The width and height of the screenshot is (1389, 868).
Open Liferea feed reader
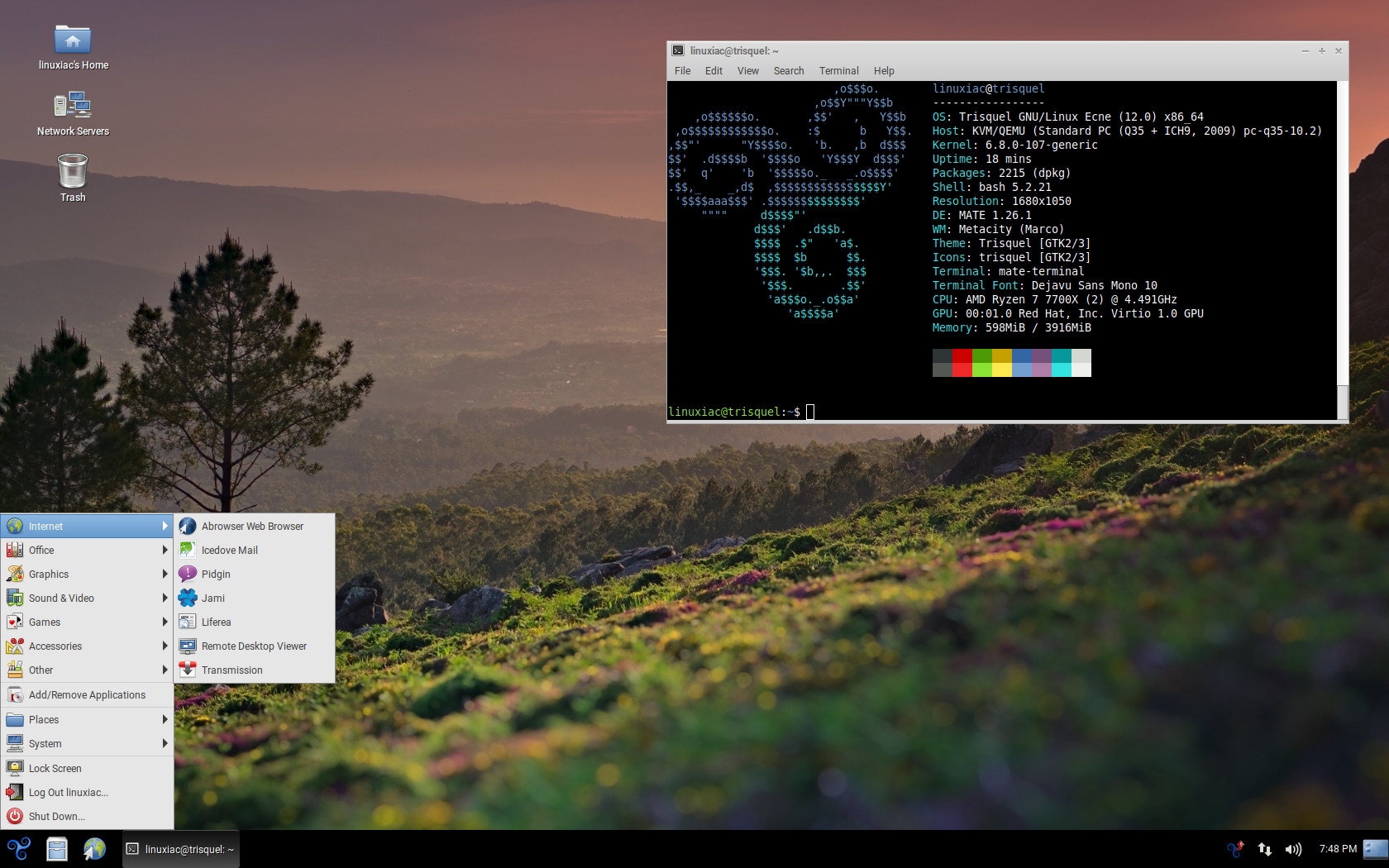pyautogui.click(x=216, y=622)
